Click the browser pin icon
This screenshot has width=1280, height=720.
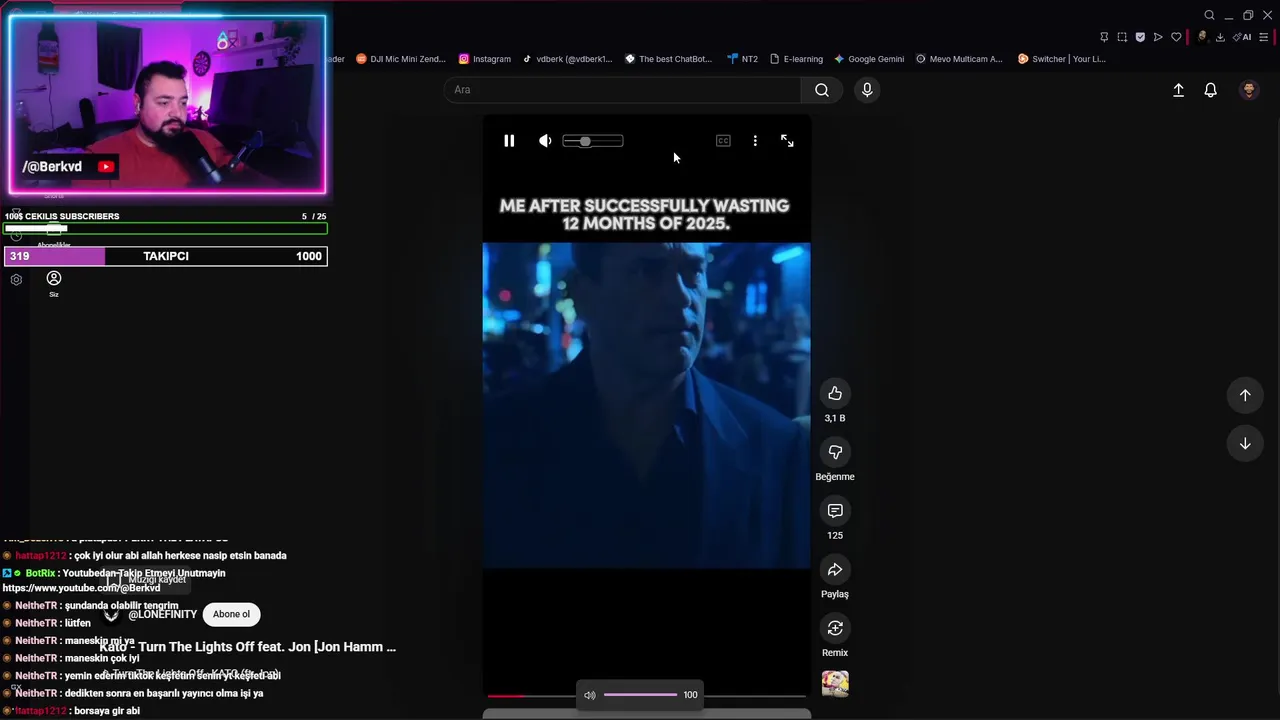(x=1104, y=37)
